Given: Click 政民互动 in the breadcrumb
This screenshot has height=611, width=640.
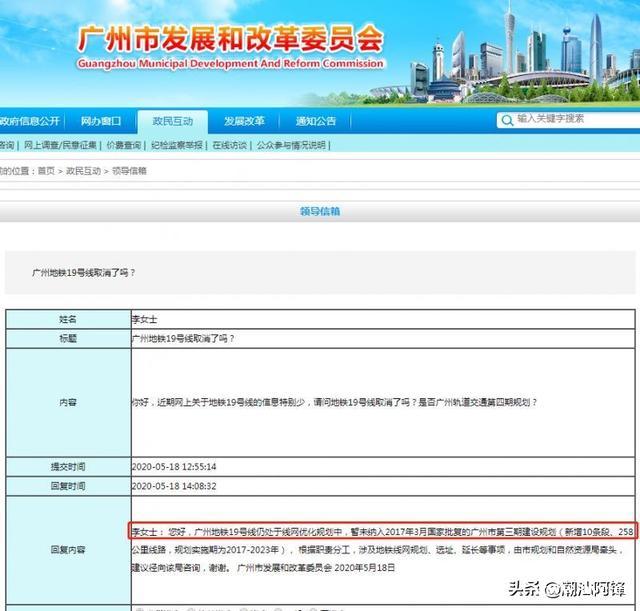Looking at the screenshot, I should click(x=83, y=171).
